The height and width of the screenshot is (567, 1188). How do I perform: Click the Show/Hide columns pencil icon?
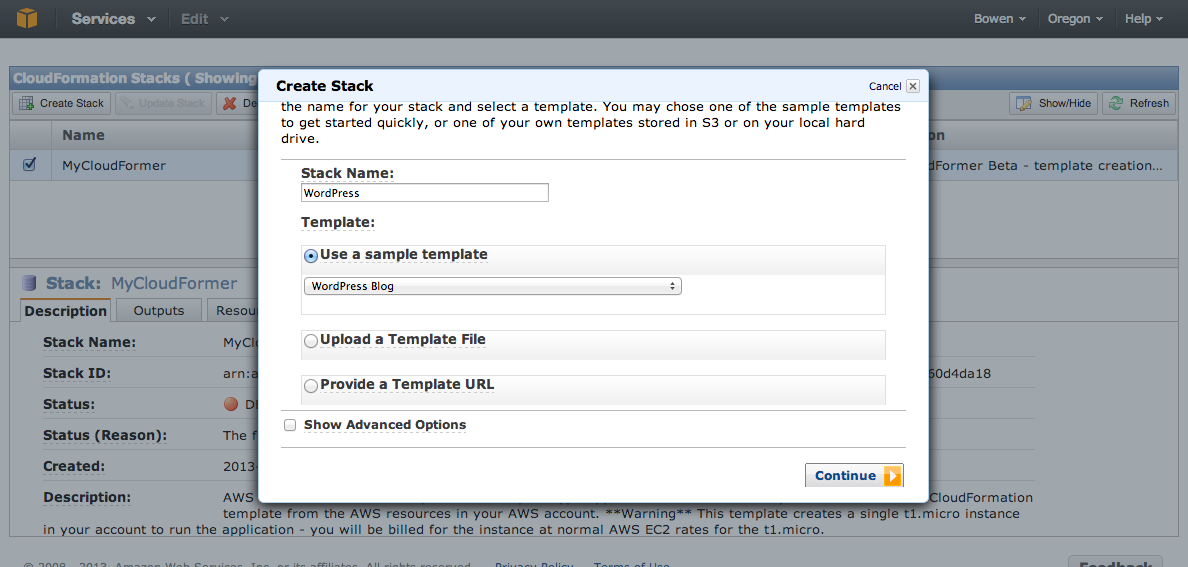(1024, 103)
